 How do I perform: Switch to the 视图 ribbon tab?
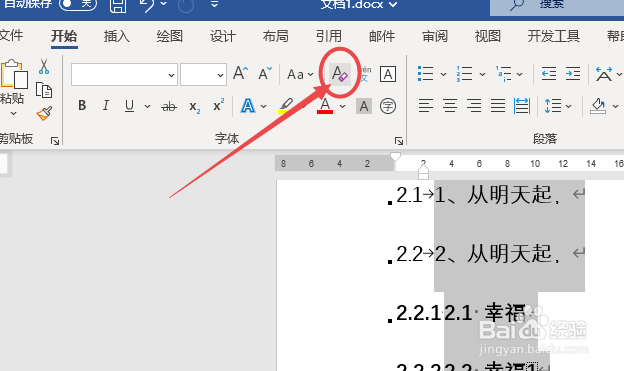tap(488, 36)
